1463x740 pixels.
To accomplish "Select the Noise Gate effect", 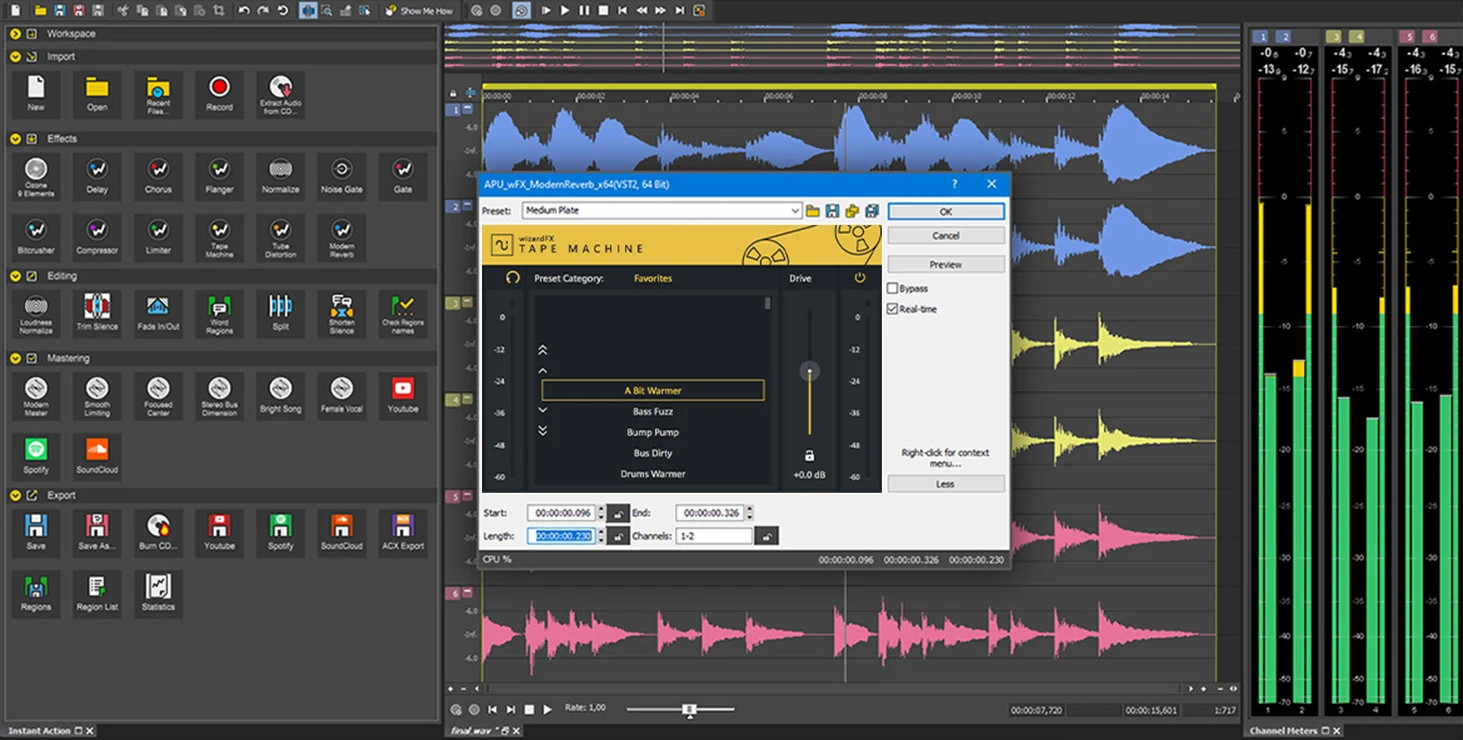I will (341, 176).
